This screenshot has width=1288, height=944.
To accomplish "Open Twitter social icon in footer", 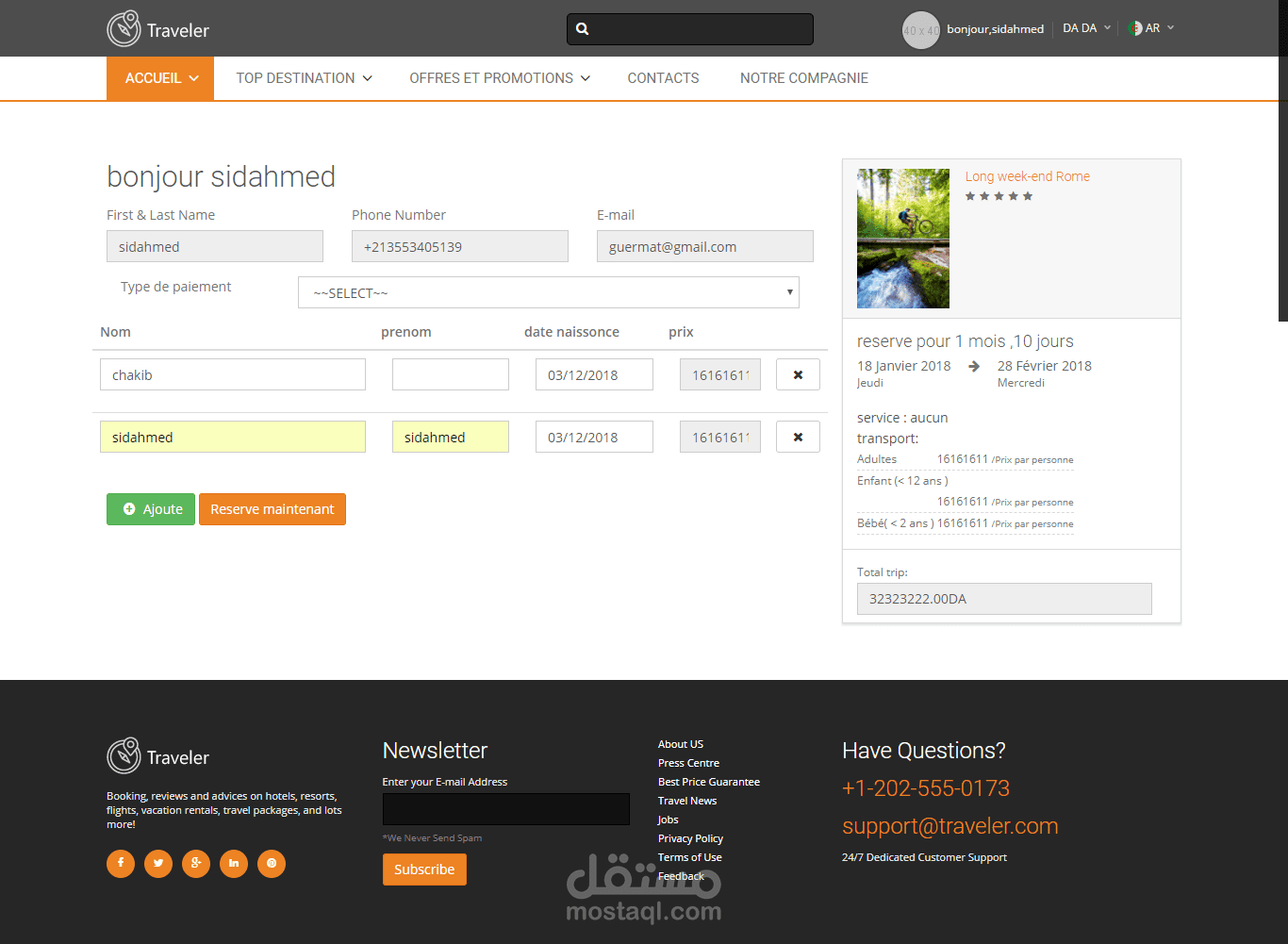I will [x=158, y=863].
